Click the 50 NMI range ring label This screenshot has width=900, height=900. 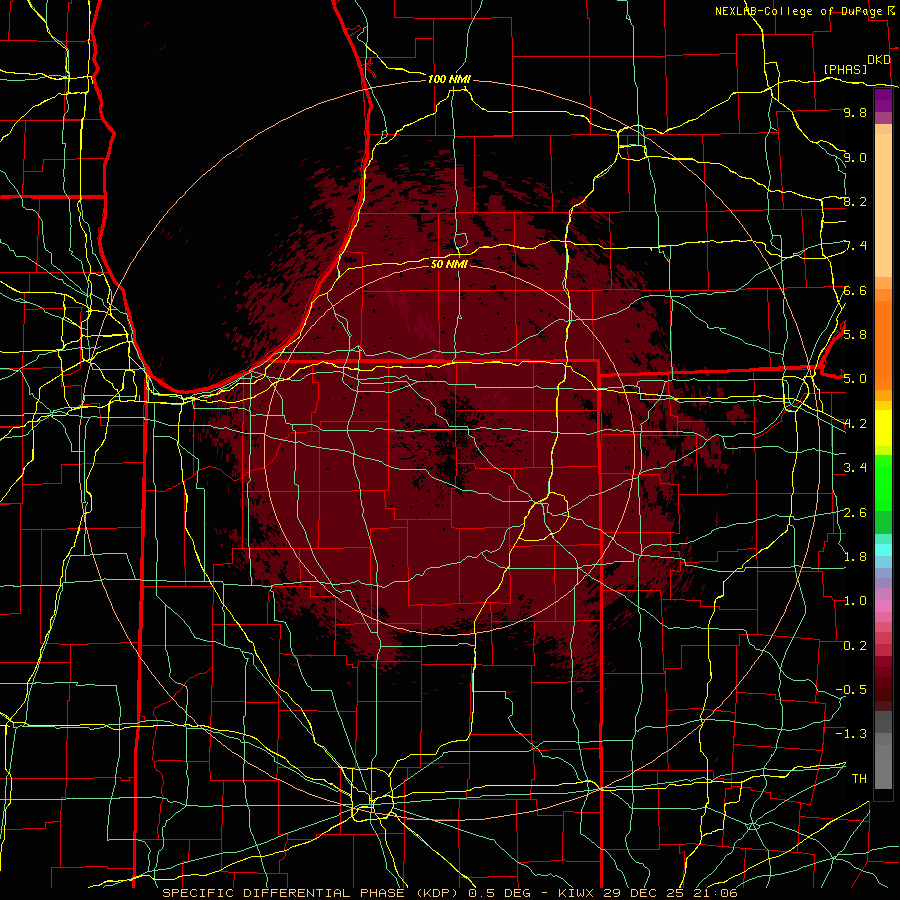[449, 264]
